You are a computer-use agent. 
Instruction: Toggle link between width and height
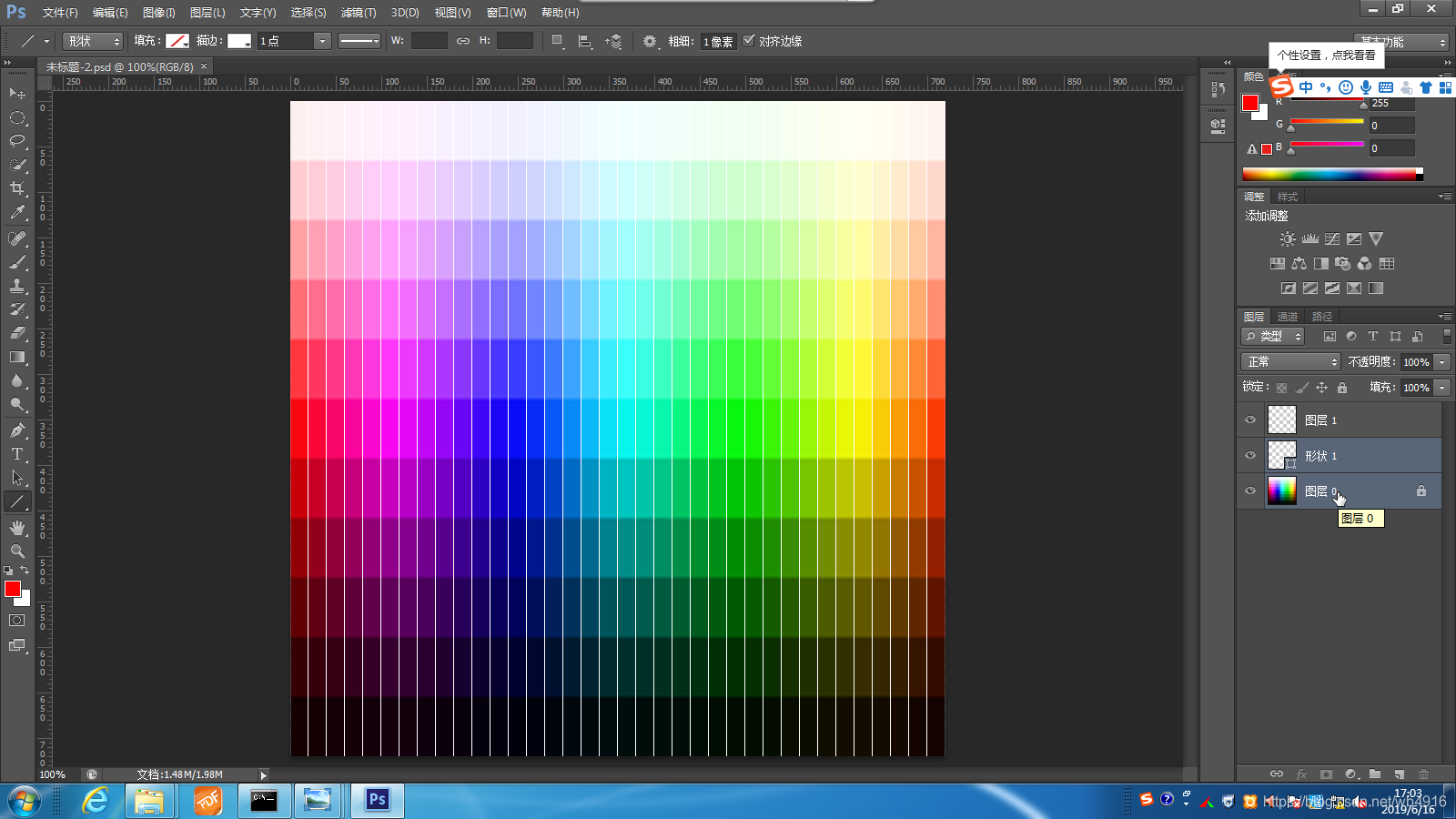[463, 41]
